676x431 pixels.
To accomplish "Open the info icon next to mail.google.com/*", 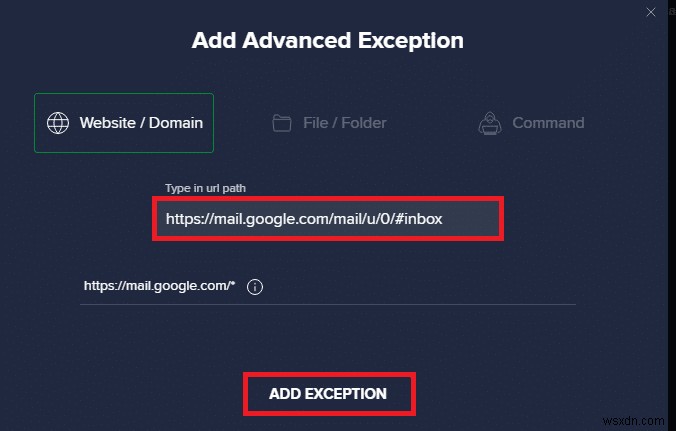I will (255, 287).
